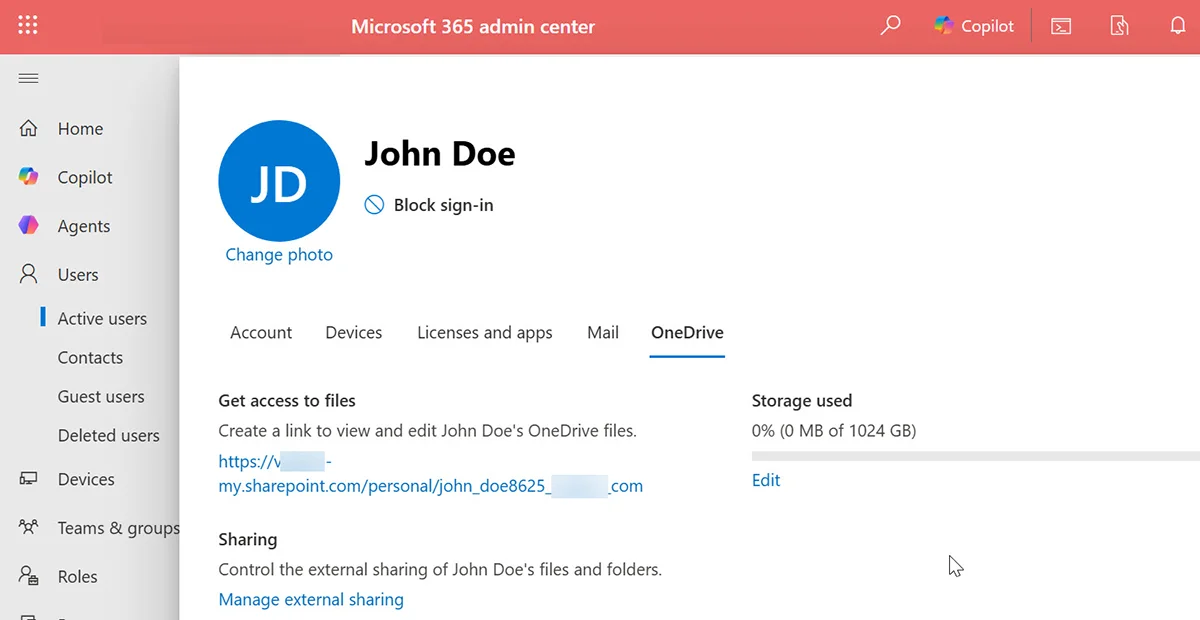The height and width of the screenshot is (620, 1200).
Task: Click Change photo under the avatar
Action: click(x=279, y=254)
